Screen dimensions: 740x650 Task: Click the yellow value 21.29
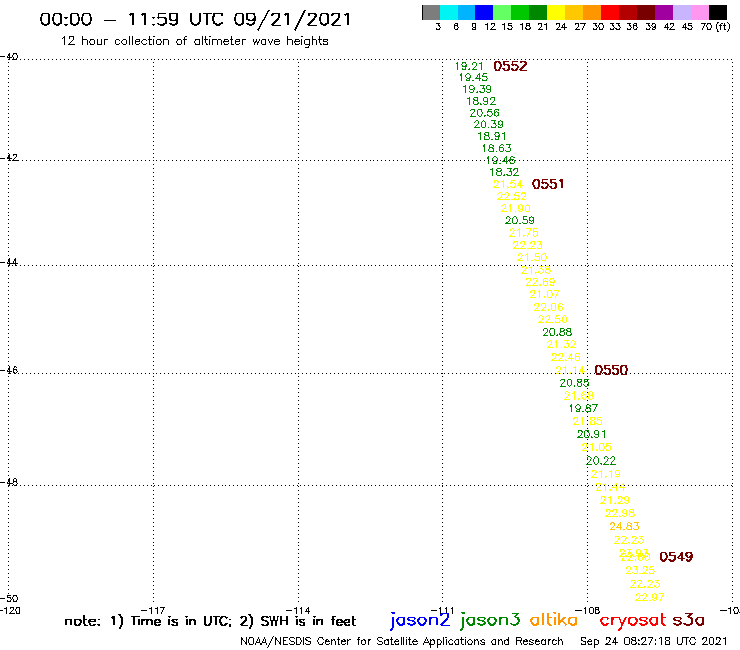pos(614,500)
